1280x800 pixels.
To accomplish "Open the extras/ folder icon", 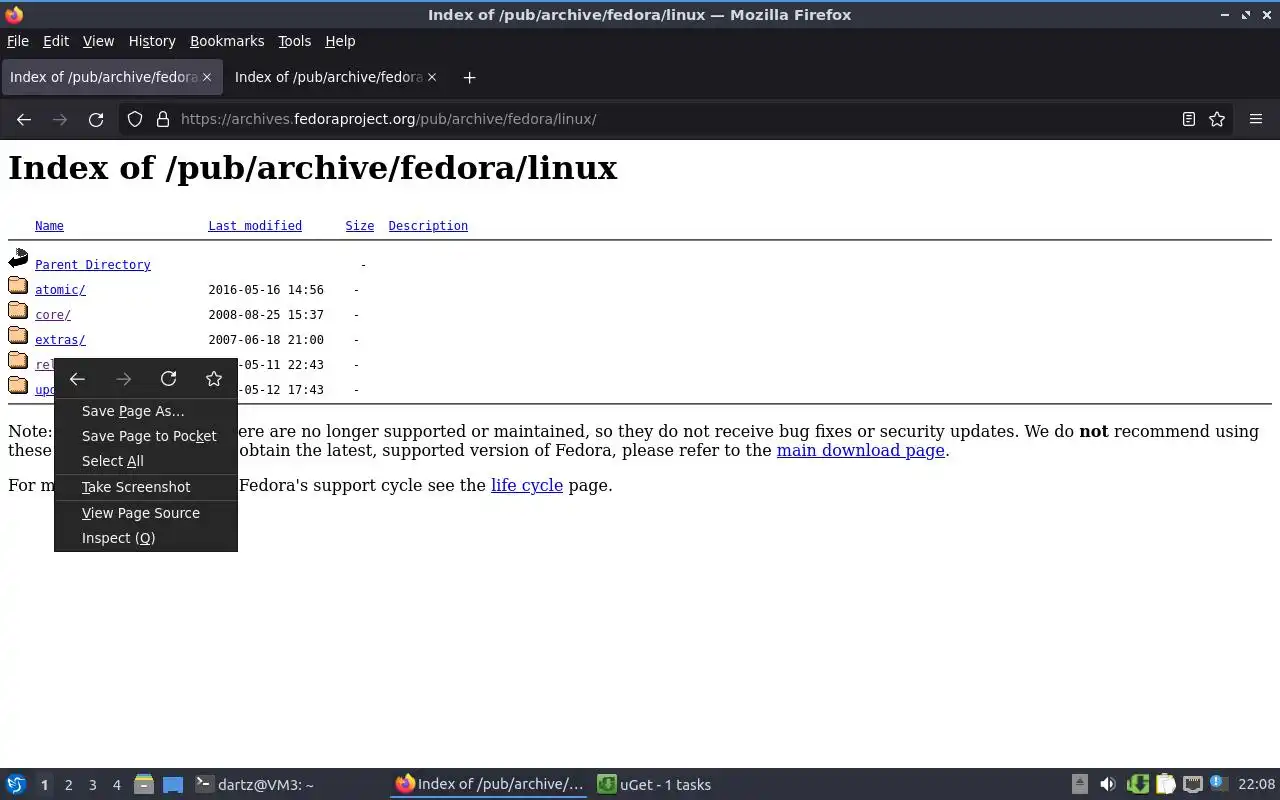I will tap(18, 336).
